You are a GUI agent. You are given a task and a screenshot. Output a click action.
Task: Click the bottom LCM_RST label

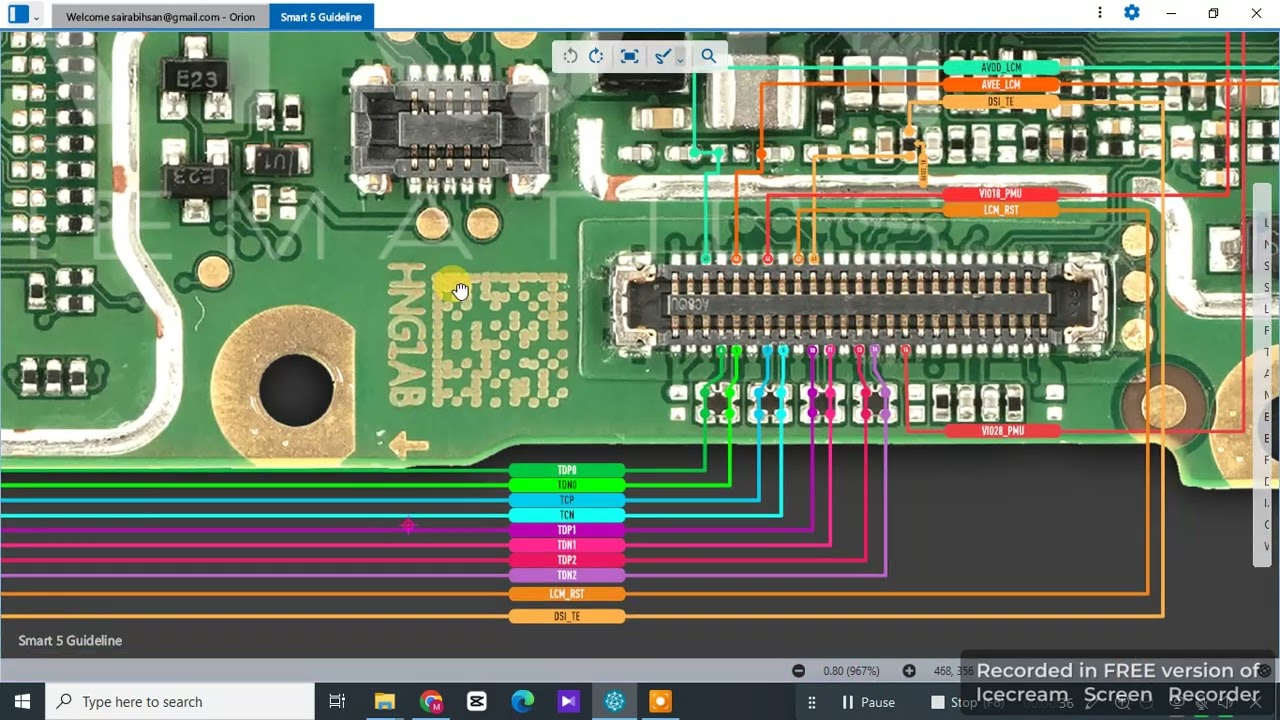pos(567,594)
